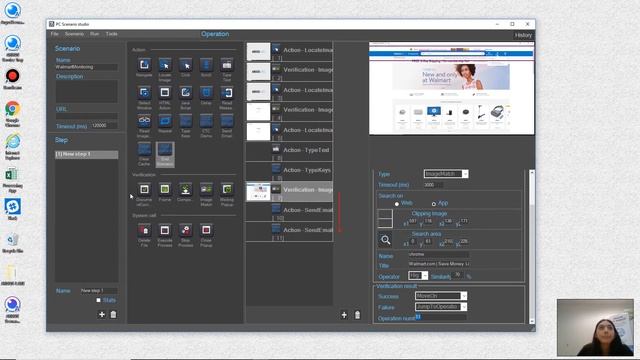Open the Type dropdown showing ImageMatch
This screenshot has height=360, width=640.
[x=446, y=174]
